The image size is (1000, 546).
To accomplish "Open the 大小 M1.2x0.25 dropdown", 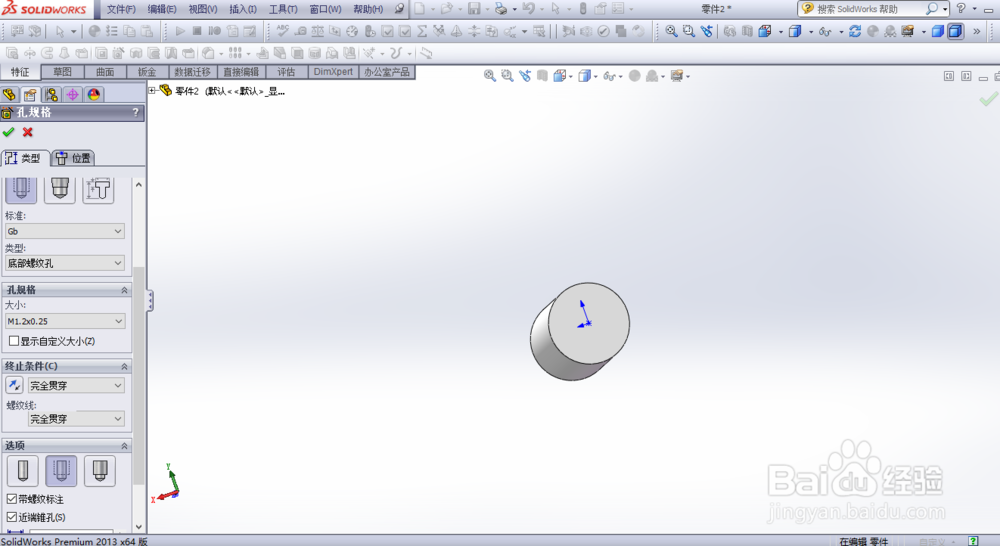I will (64, 321).
